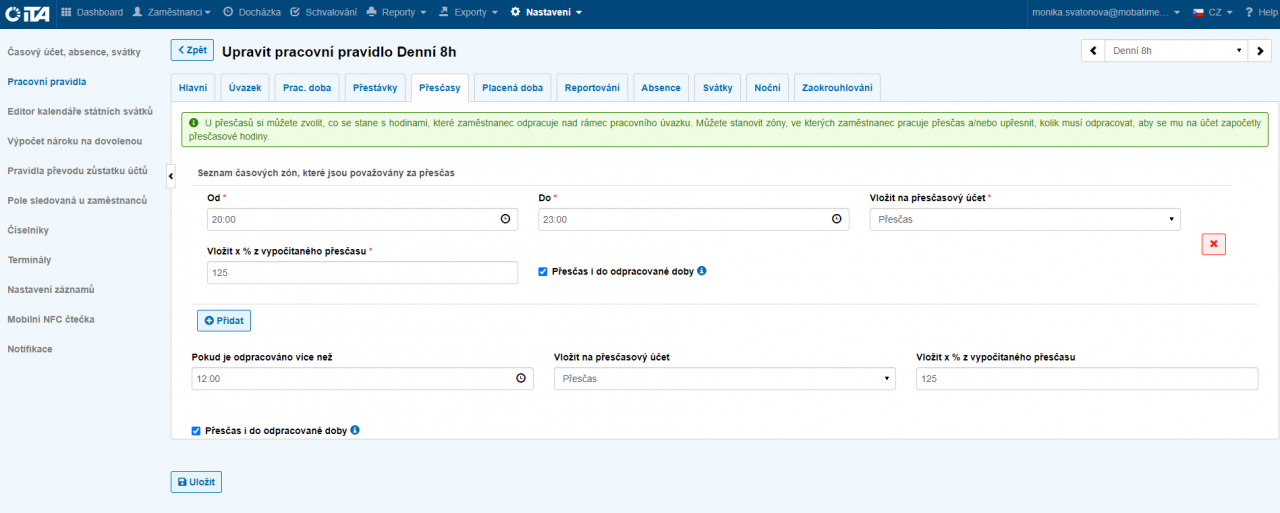Click info icon beside first Přesčas checkbox
Screen dimensions: 1280x513
point(702,271)
